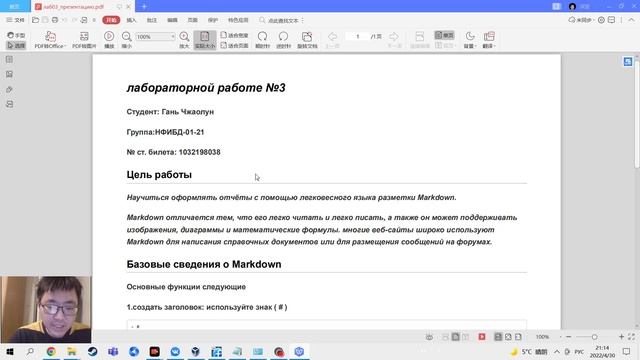Click red play button in status bar
The width and height of the screenshot is (640, 360).
click(482, 337)
